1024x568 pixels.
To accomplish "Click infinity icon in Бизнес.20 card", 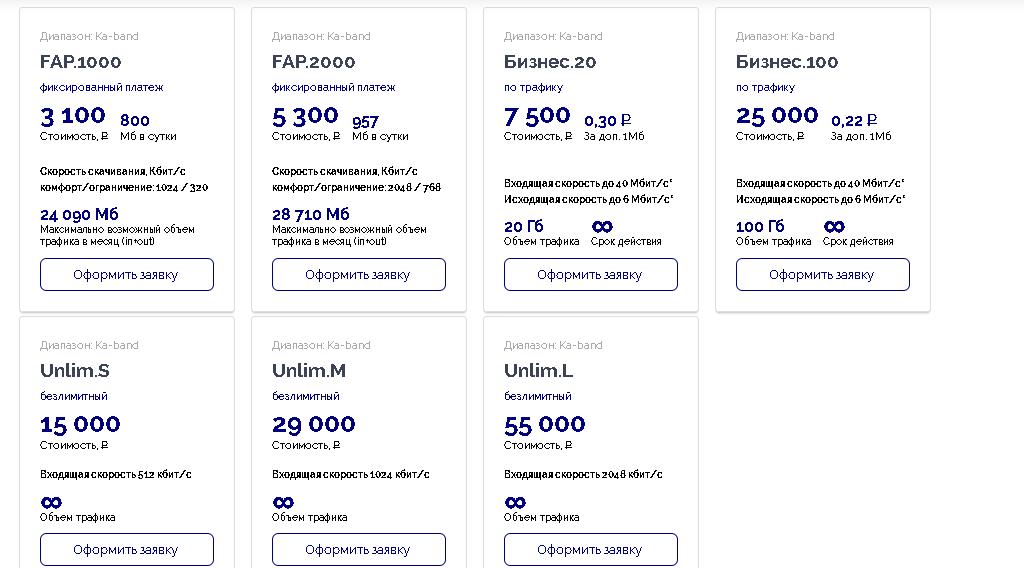I will [602, 226].
